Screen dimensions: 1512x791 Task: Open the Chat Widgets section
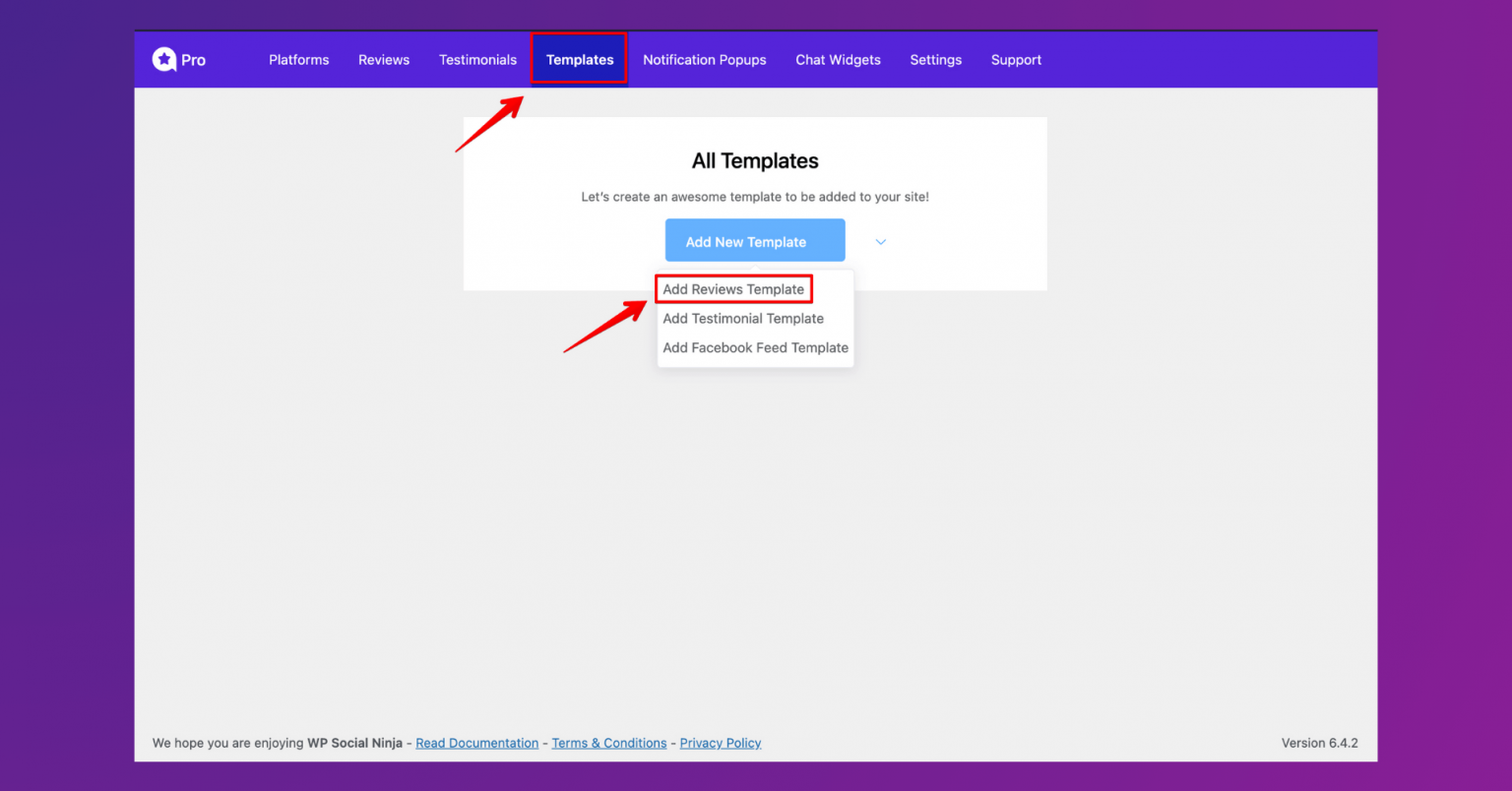point(838,59)
